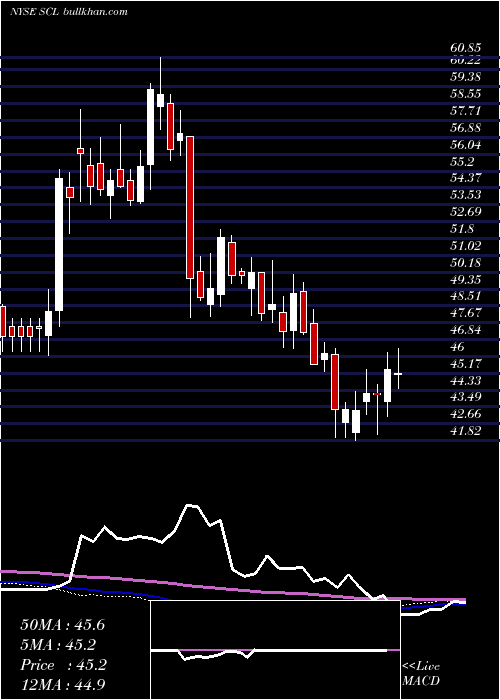The width and height of the screenshot is (500, 700).
Task: Select the 42.66 price axis label
Action: [x=465, y=414]
